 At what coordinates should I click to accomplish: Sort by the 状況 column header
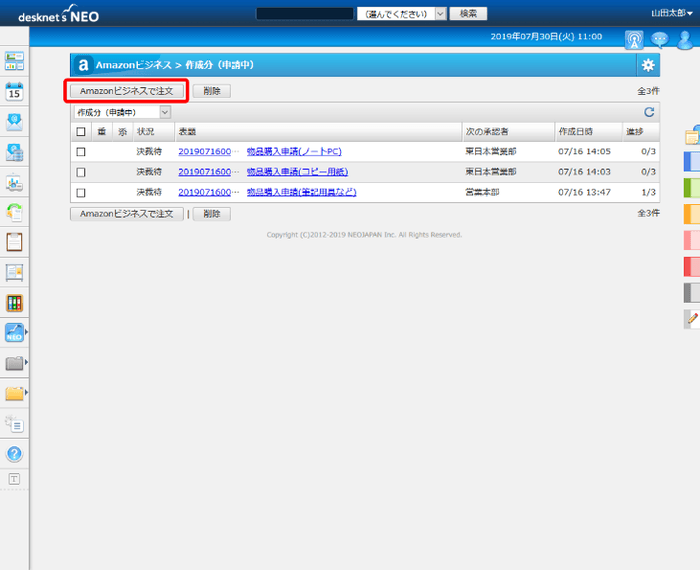[146, 132]
